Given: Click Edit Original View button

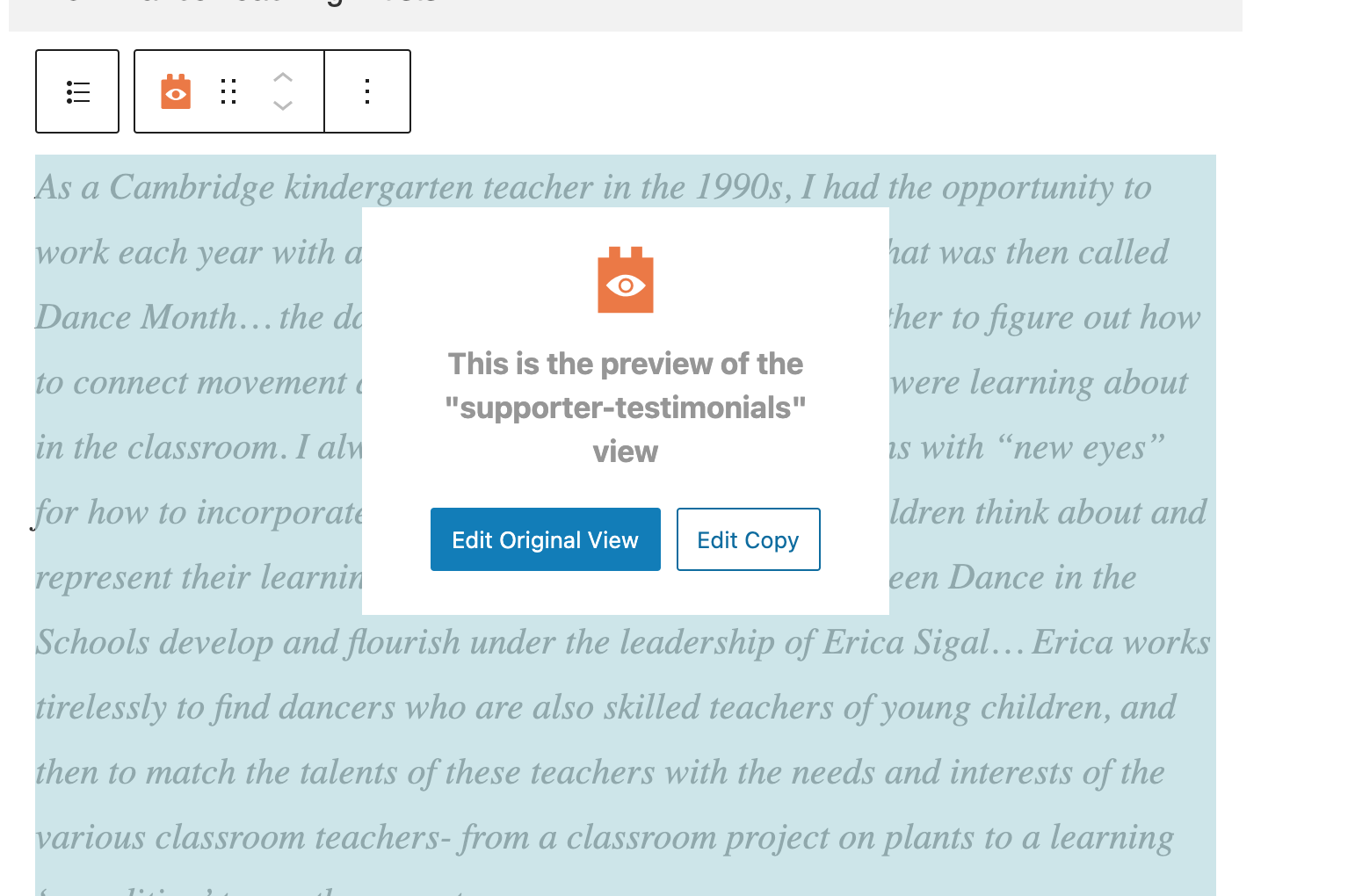Looking at the screenshot, I should tap(546, 539).
